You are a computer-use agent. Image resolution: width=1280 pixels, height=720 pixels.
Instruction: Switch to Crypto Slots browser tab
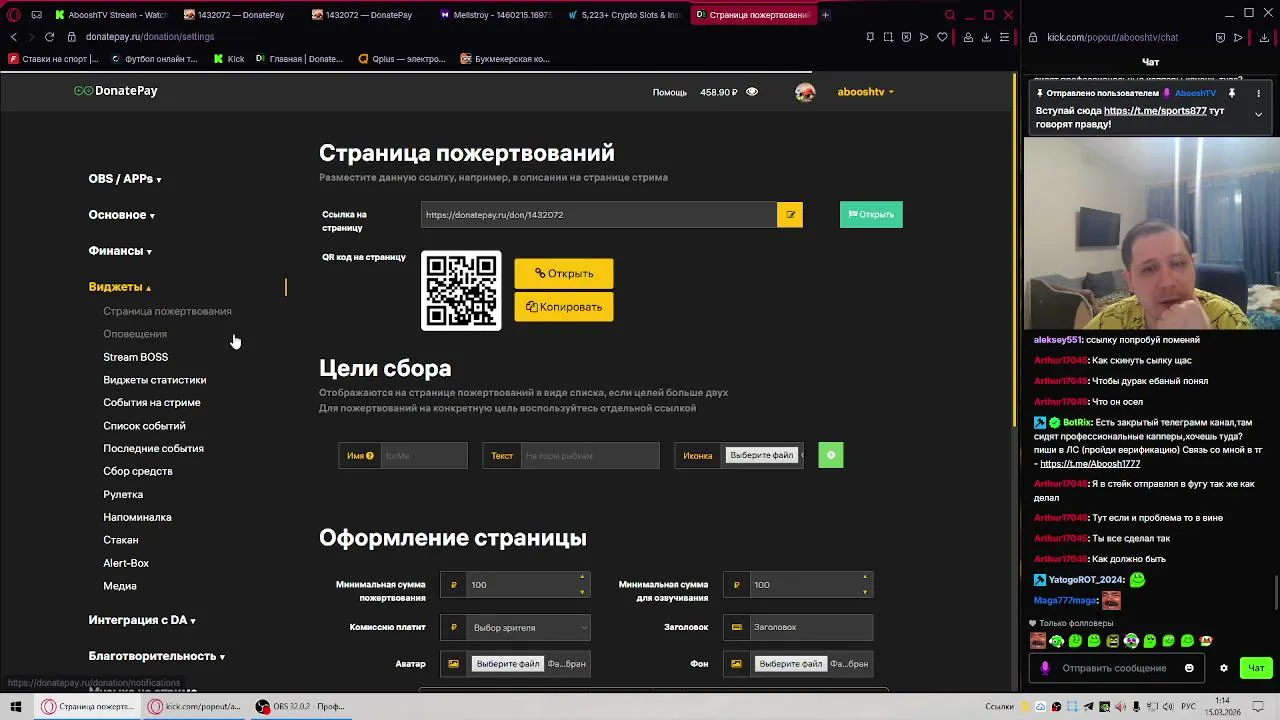tap(624, 15)
